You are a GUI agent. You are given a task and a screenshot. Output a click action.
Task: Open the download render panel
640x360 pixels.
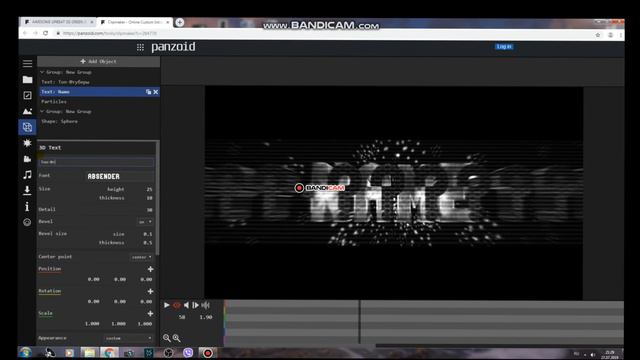(x=27, y=190)
